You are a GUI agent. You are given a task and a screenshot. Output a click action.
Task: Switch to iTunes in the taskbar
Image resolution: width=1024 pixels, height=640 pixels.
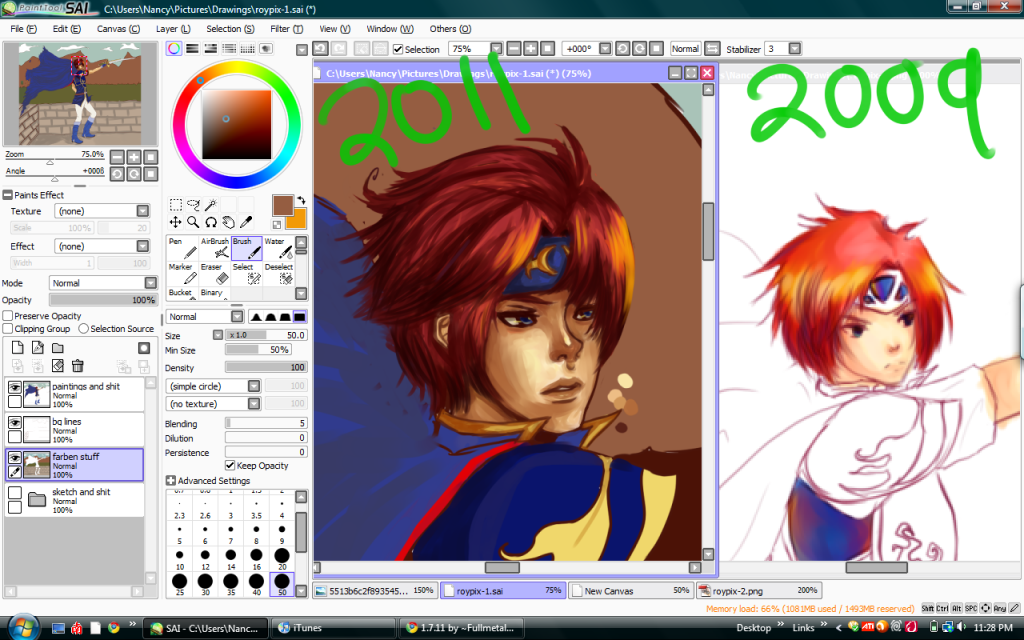[333, 628]
